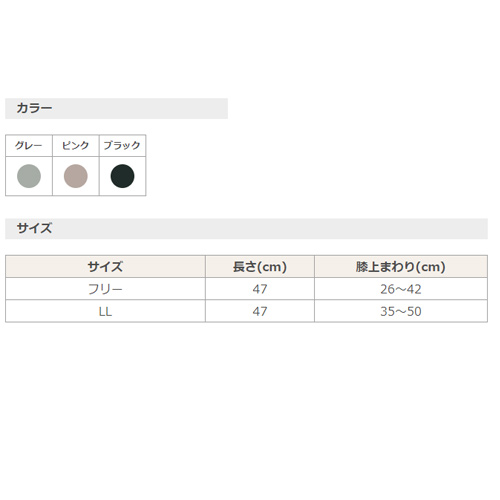Screen dimensions: 500x500
Task: Click the 35～50 knee measurement cell
Action: (x=401, y=311)
